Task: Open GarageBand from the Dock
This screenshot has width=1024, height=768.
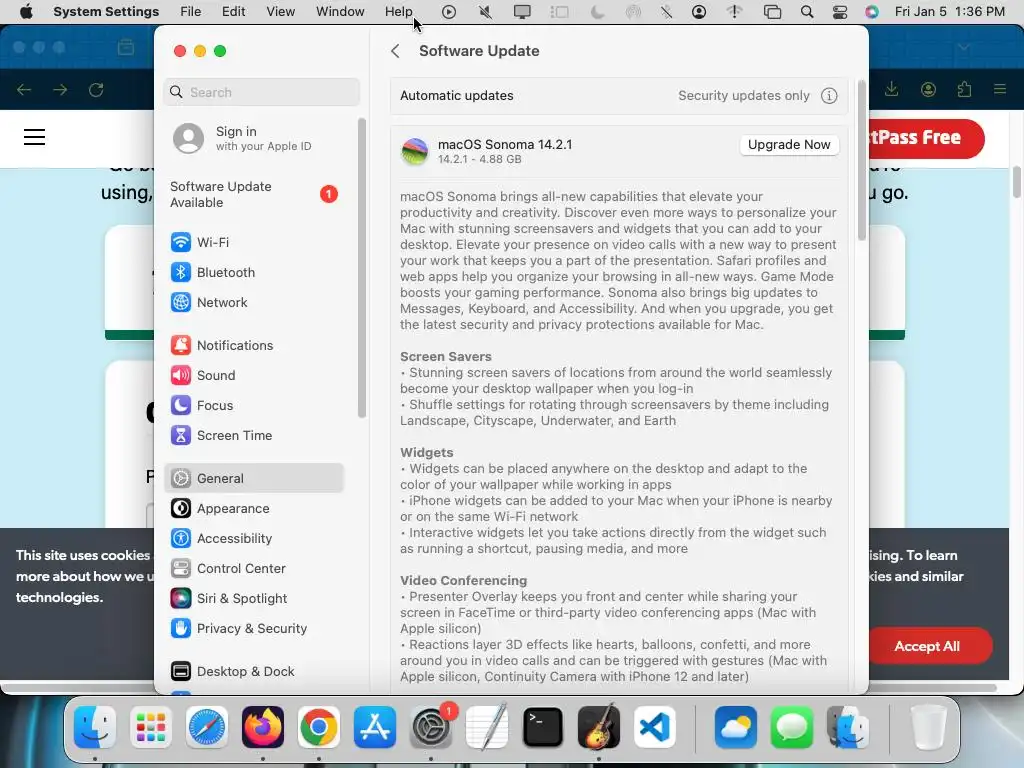Action: (x=599, y=727)
